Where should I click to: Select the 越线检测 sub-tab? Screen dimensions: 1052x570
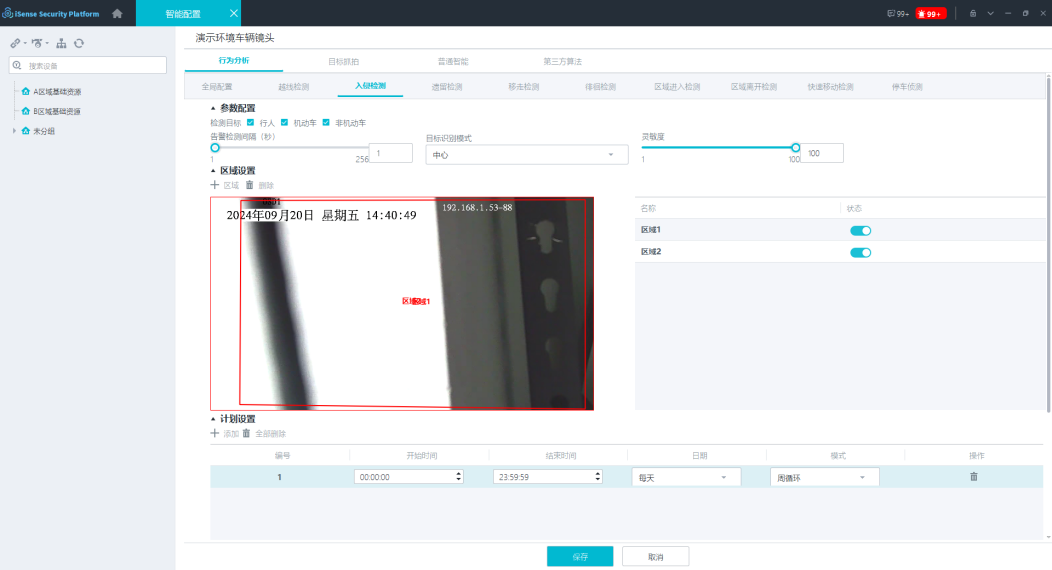pos(293,87)
